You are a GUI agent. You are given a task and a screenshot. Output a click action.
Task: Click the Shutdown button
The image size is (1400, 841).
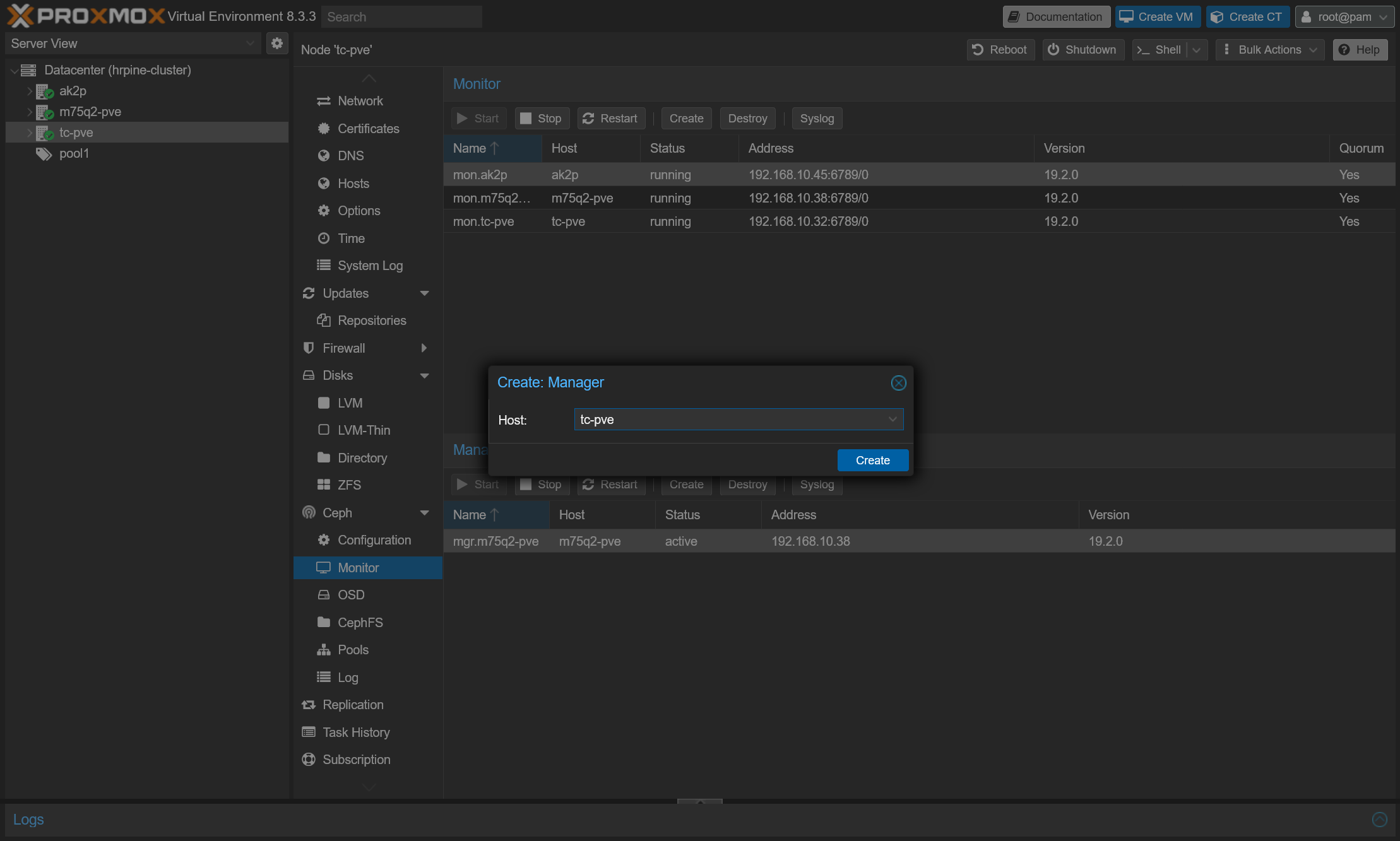1083,50
